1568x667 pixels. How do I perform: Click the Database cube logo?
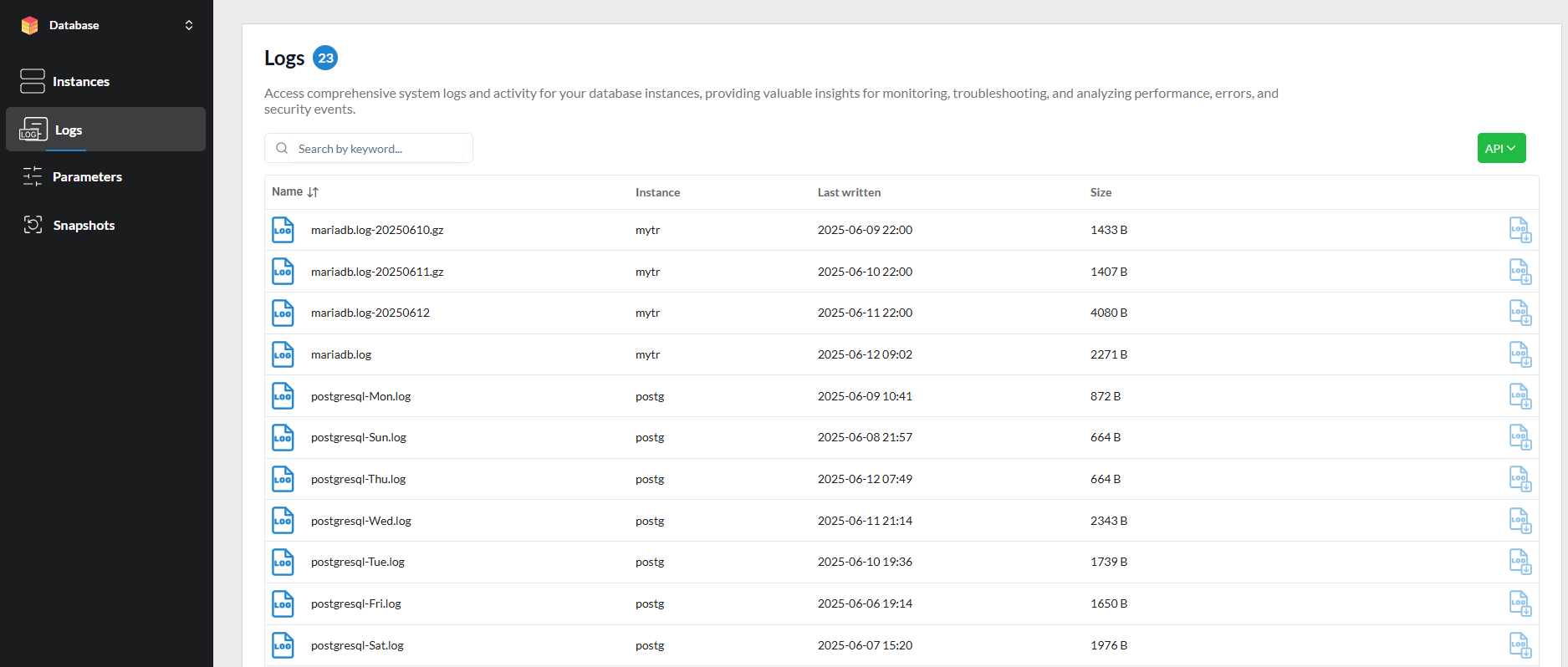click(x=30, y=25)
